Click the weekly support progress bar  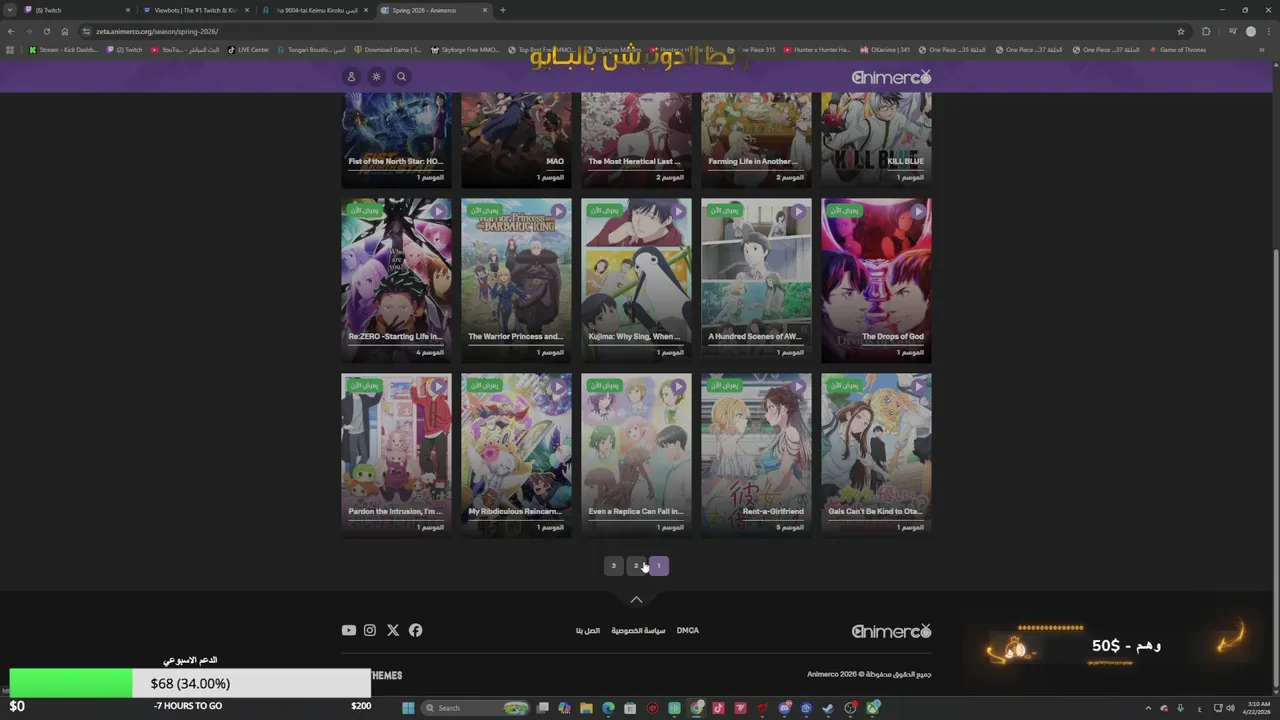click(190, 683)
